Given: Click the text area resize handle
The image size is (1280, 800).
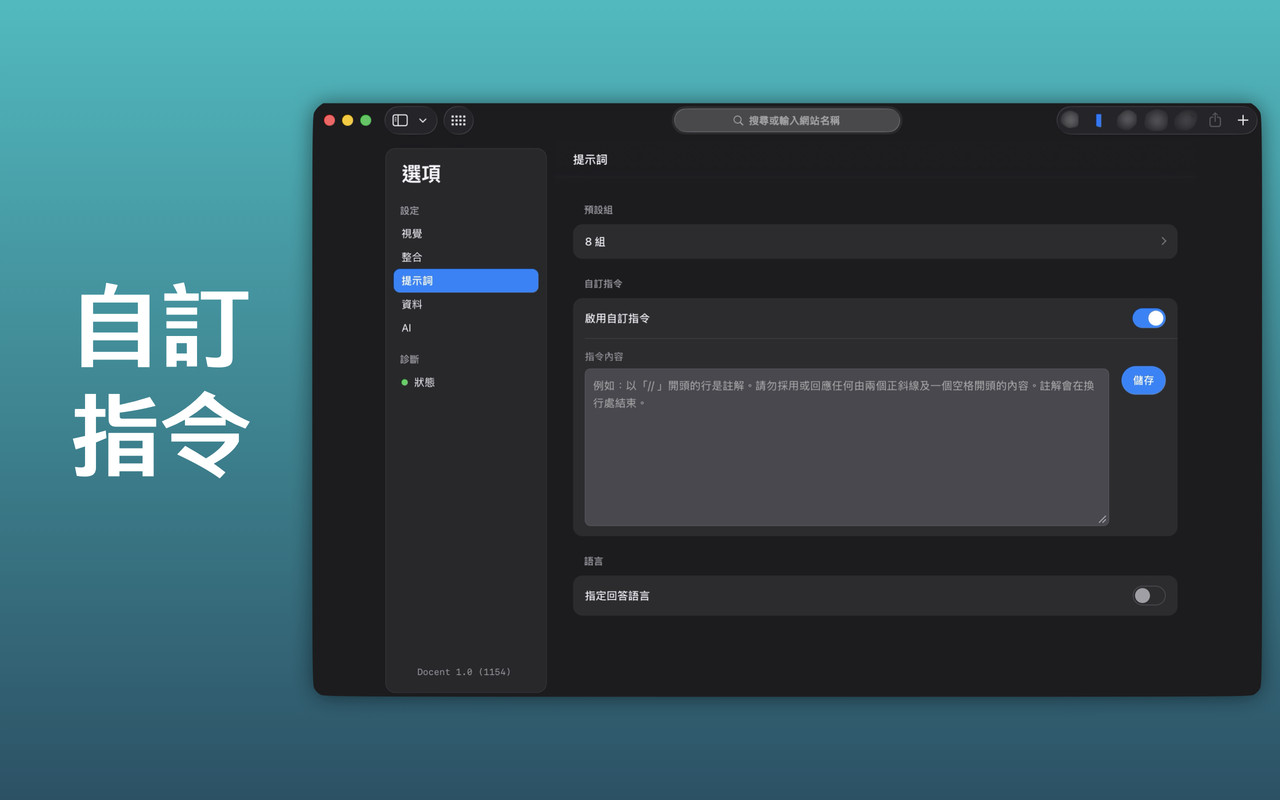Looking at the screenshot, I should (1102, 519).
